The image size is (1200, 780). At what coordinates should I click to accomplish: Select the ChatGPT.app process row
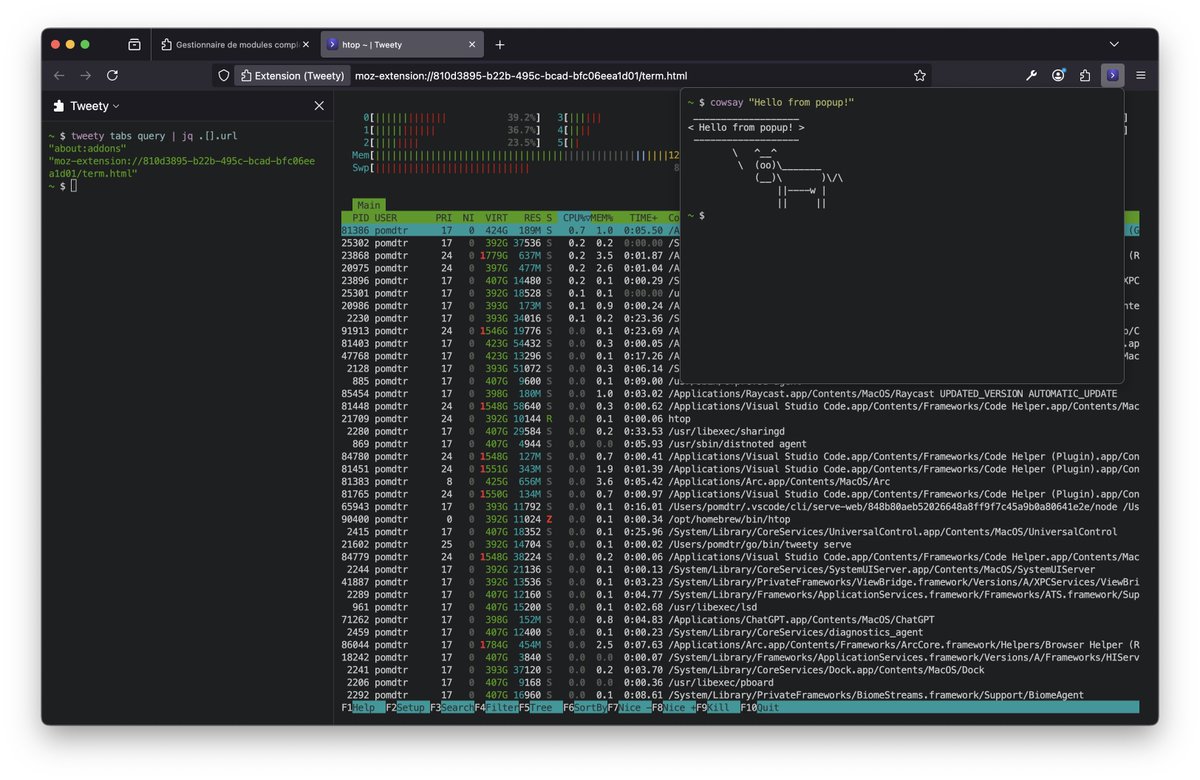click(x=740, y=619)
